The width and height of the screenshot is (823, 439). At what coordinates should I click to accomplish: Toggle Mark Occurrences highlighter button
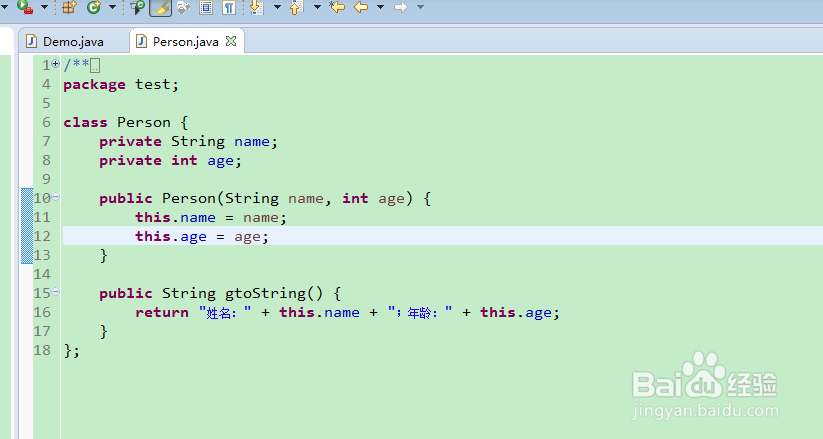point(161,7)
